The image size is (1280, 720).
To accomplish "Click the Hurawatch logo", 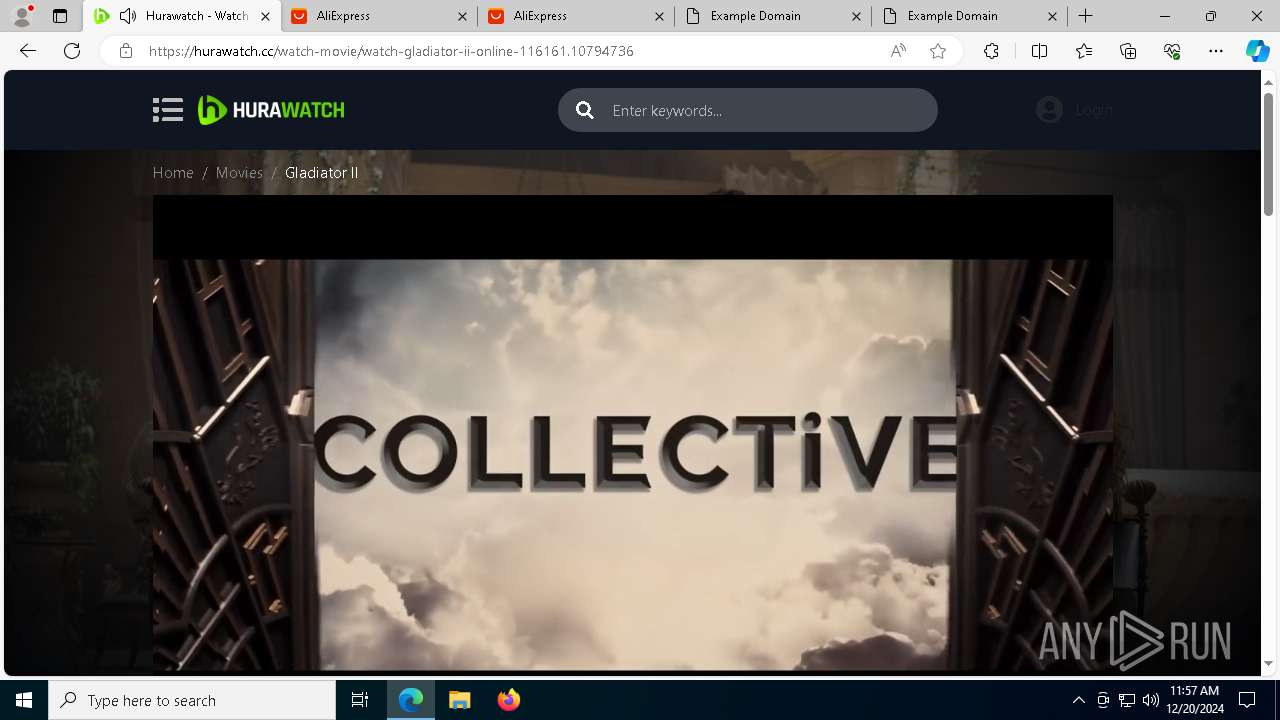I will [271, 110].
